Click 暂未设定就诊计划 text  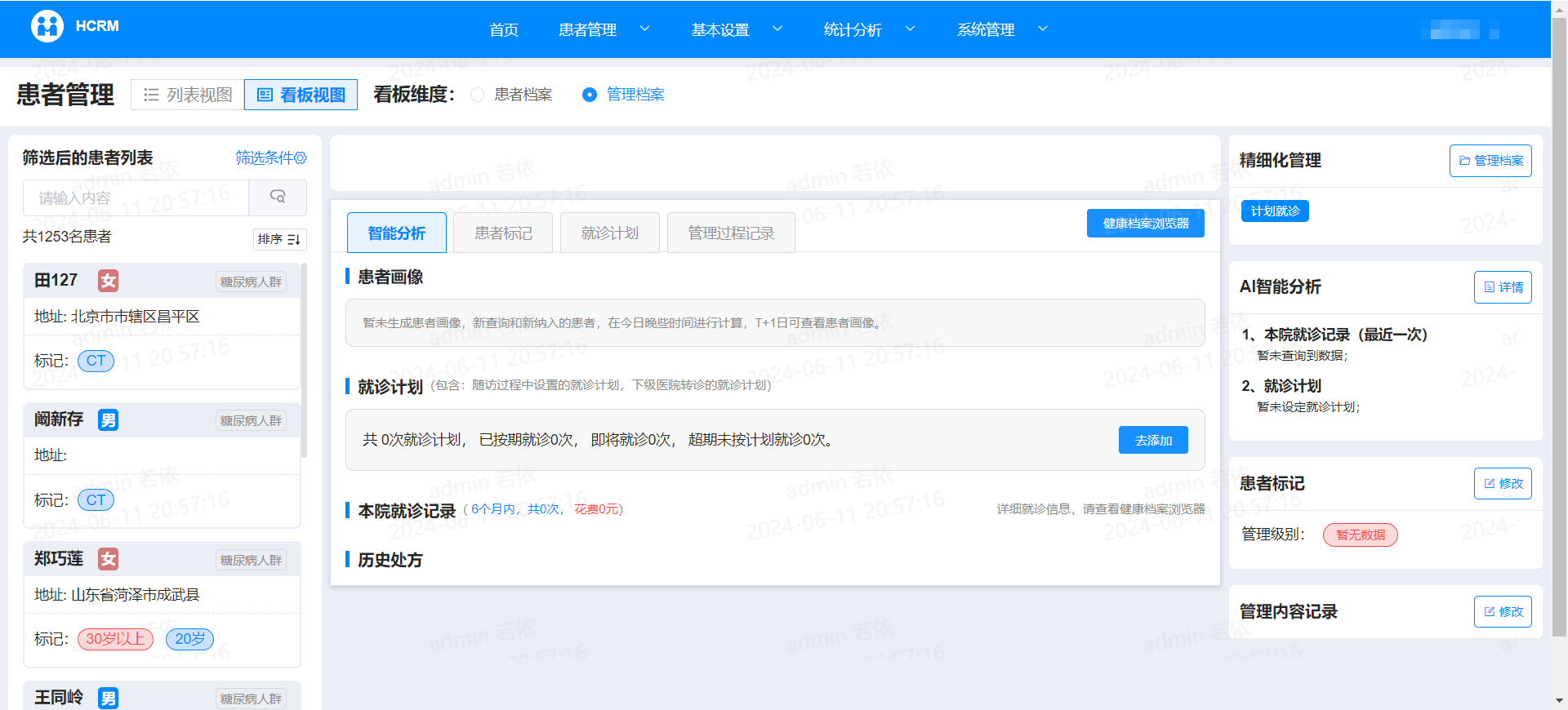point(1308,407)
